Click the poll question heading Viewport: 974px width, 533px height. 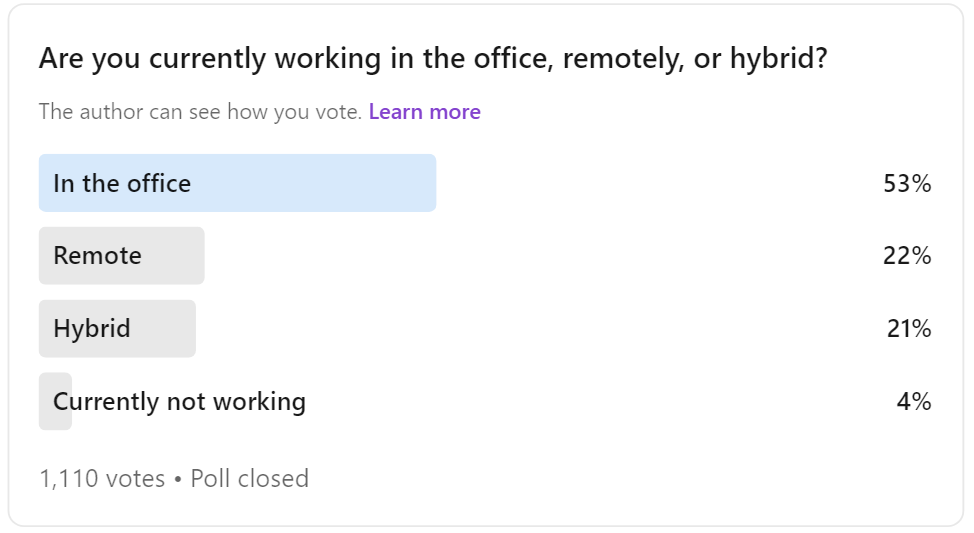coord(432,59)
